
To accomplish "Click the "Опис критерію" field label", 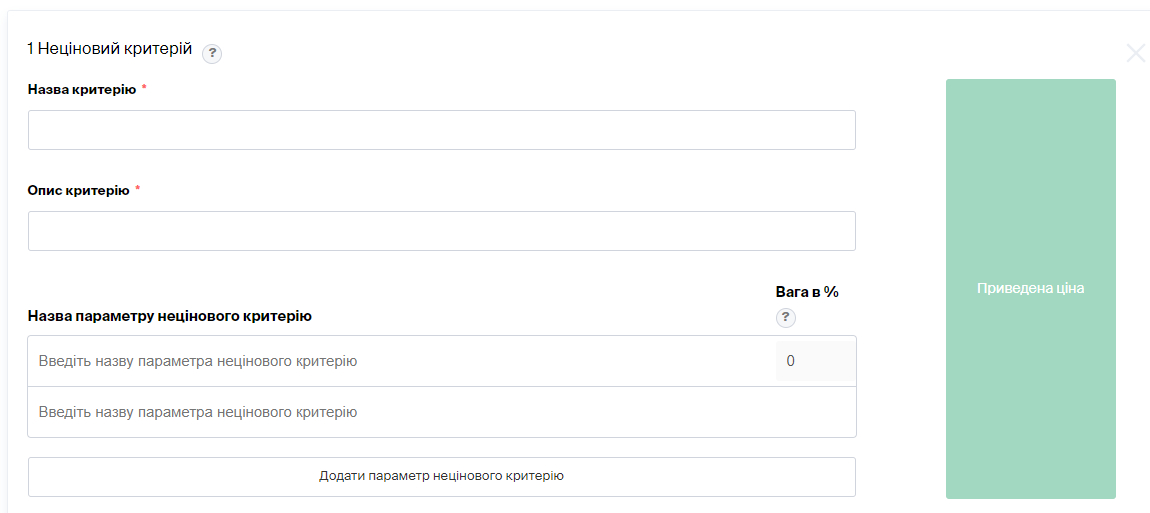I will click(78, 190).
